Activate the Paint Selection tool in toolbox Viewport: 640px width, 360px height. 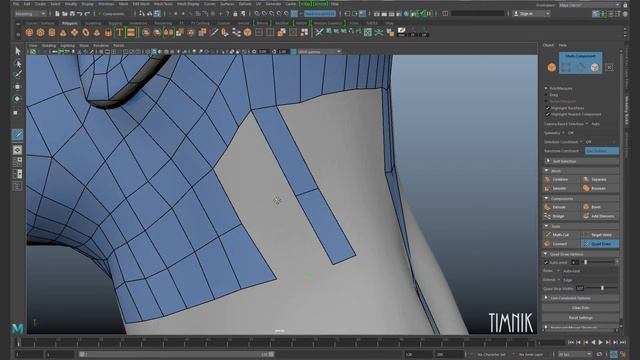(18, 75)
